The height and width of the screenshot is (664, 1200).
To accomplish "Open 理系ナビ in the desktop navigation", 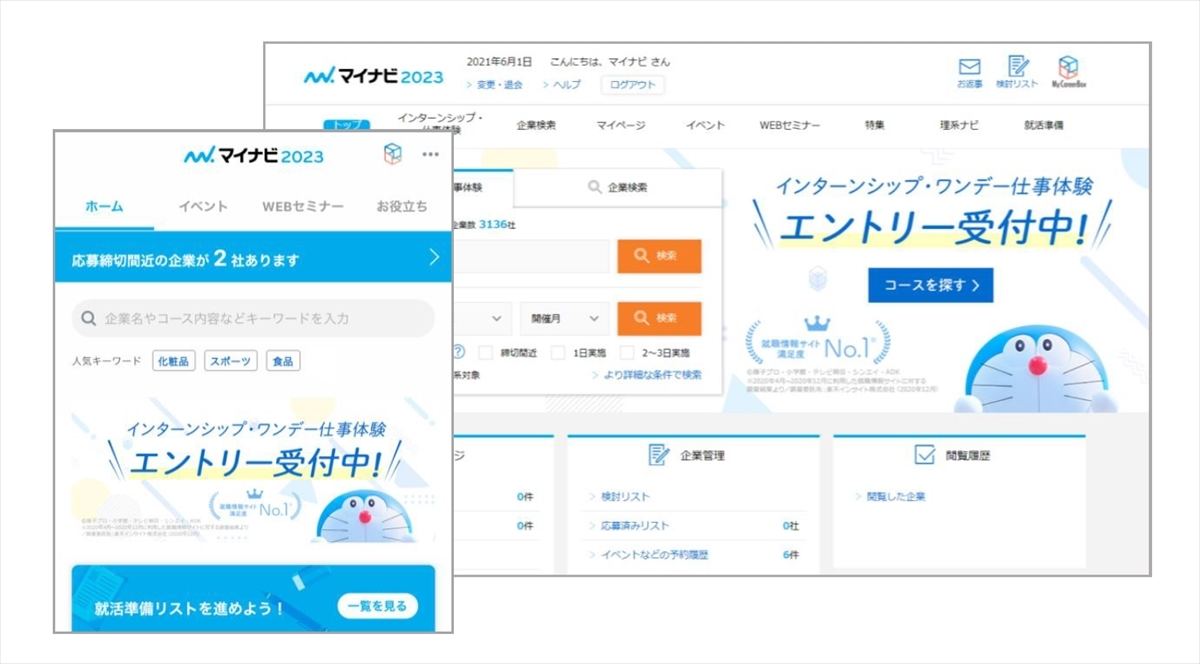I will click(959, 126).
